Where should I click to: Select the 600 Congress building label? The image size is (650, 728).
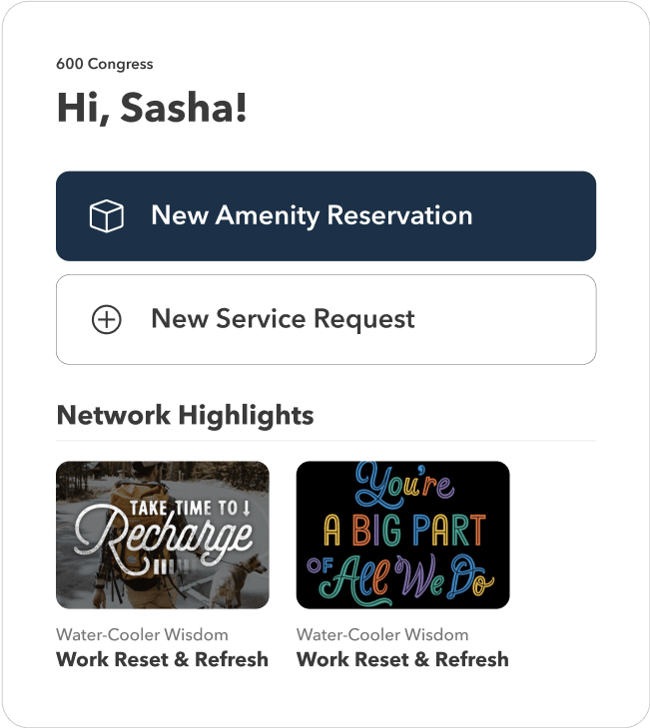(105, 64)
